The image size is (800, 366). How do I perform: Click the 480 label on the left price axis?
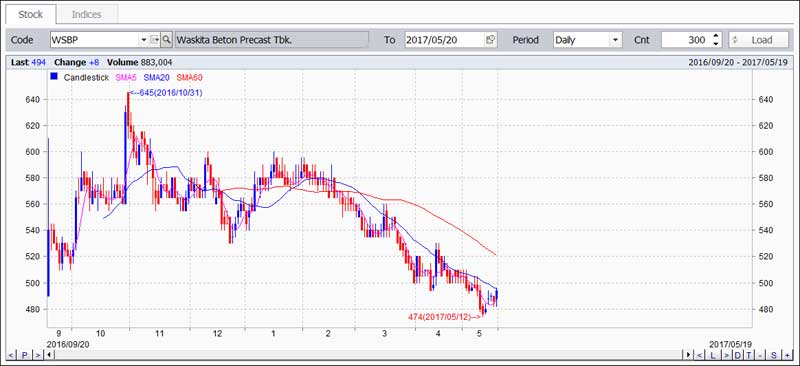coord(32,309)
